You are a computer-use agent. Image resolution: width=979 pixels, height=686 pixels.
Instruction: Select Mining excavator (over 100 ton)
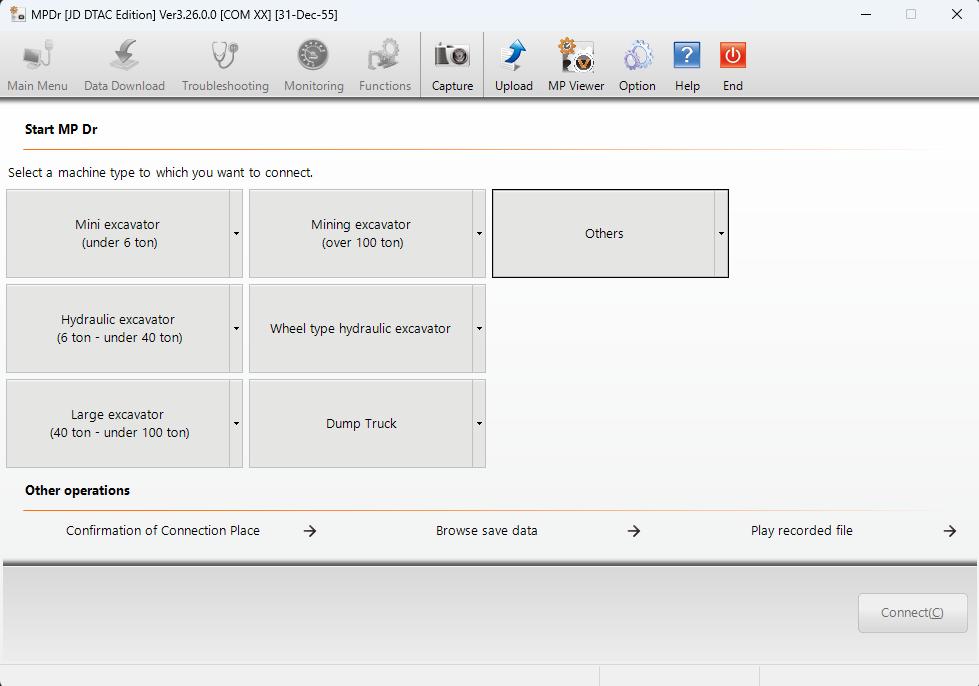click(361, 233)
